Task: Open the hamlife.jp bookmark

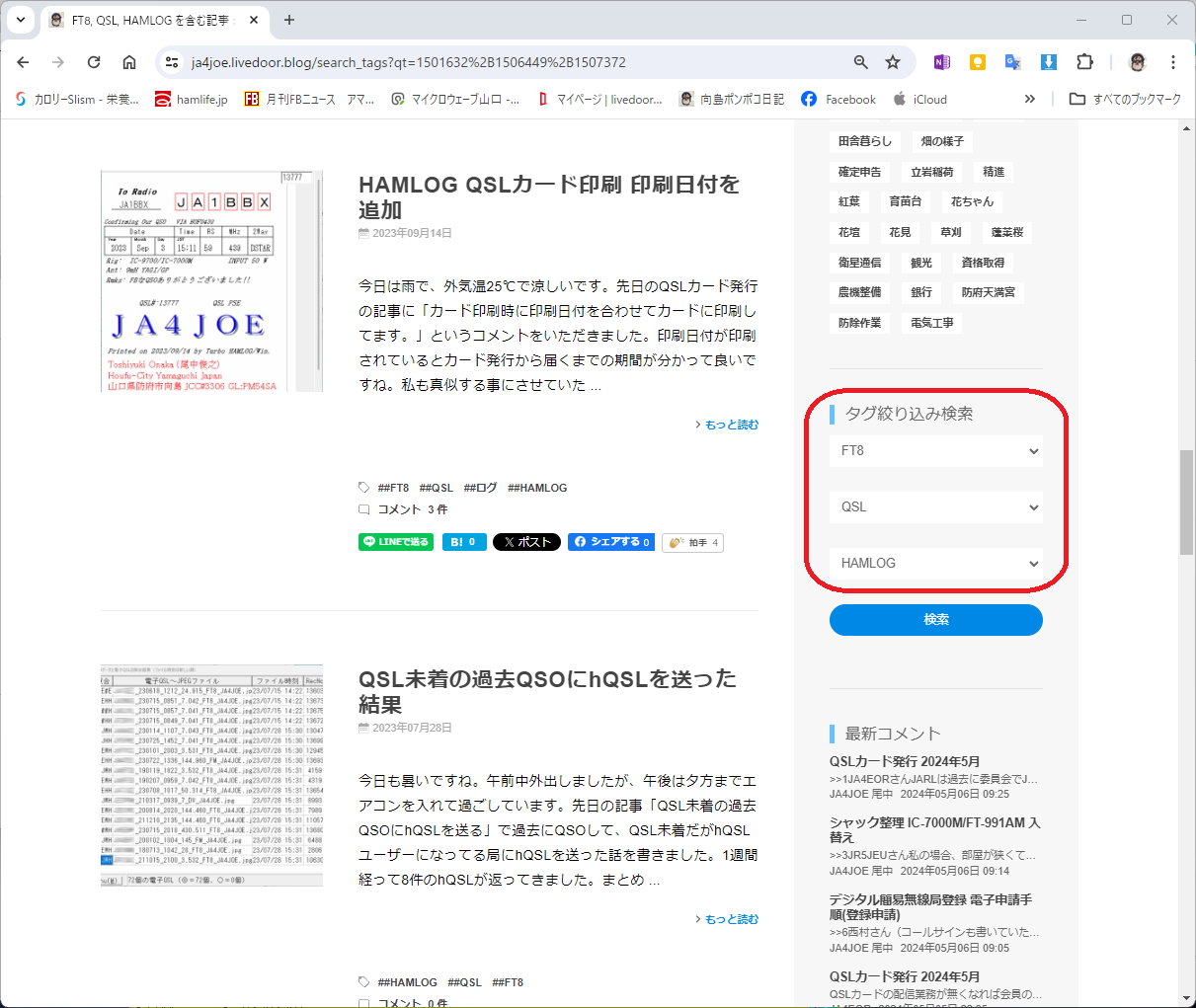Action: (192, 99)
